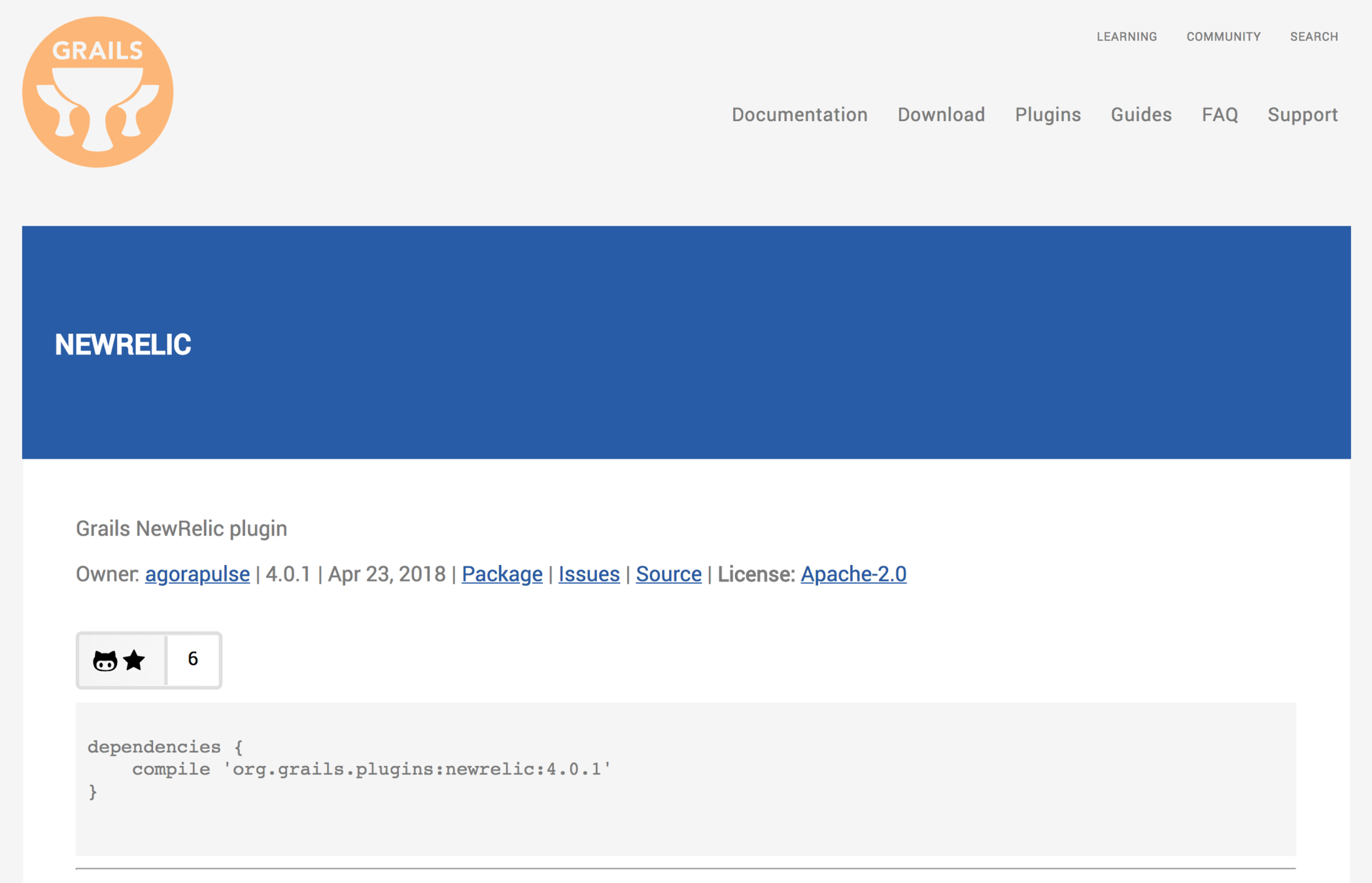Open the Apache-2.0 license link
Screen dimensions: 1372x883
coord(853,574)
